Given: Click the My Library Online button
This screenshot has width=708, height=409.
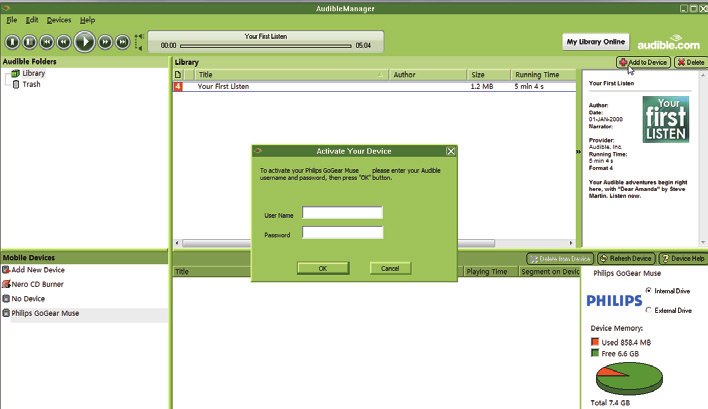Looking at the screenshot, I should [596, 42].
